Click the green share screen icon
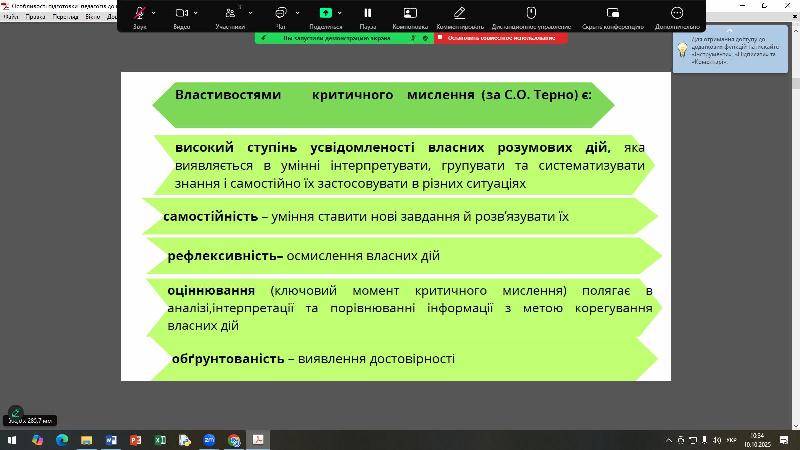This screenshot has width=800, height=450. coord(325,13)
